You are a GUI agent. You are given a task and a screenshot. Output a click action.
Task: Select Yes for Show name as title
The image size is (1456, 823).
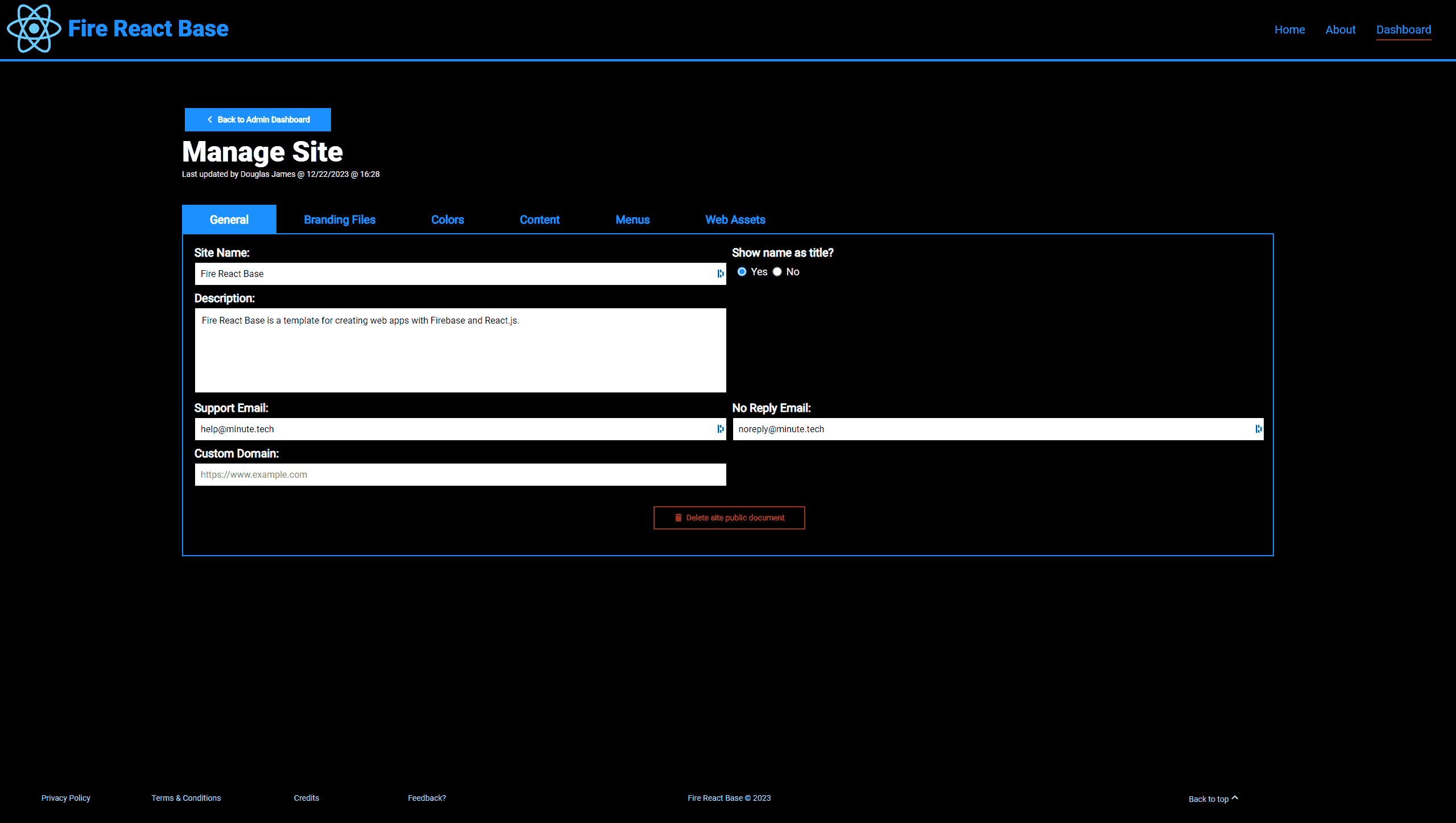[741, 271]
